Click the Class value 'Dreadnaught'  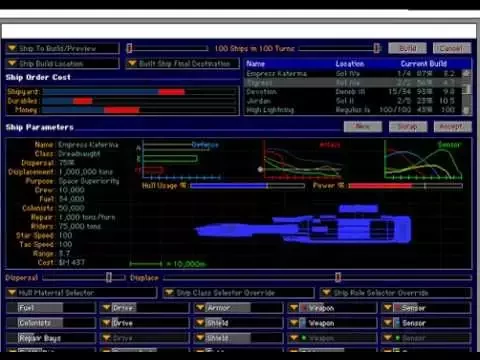click(79, 154)
